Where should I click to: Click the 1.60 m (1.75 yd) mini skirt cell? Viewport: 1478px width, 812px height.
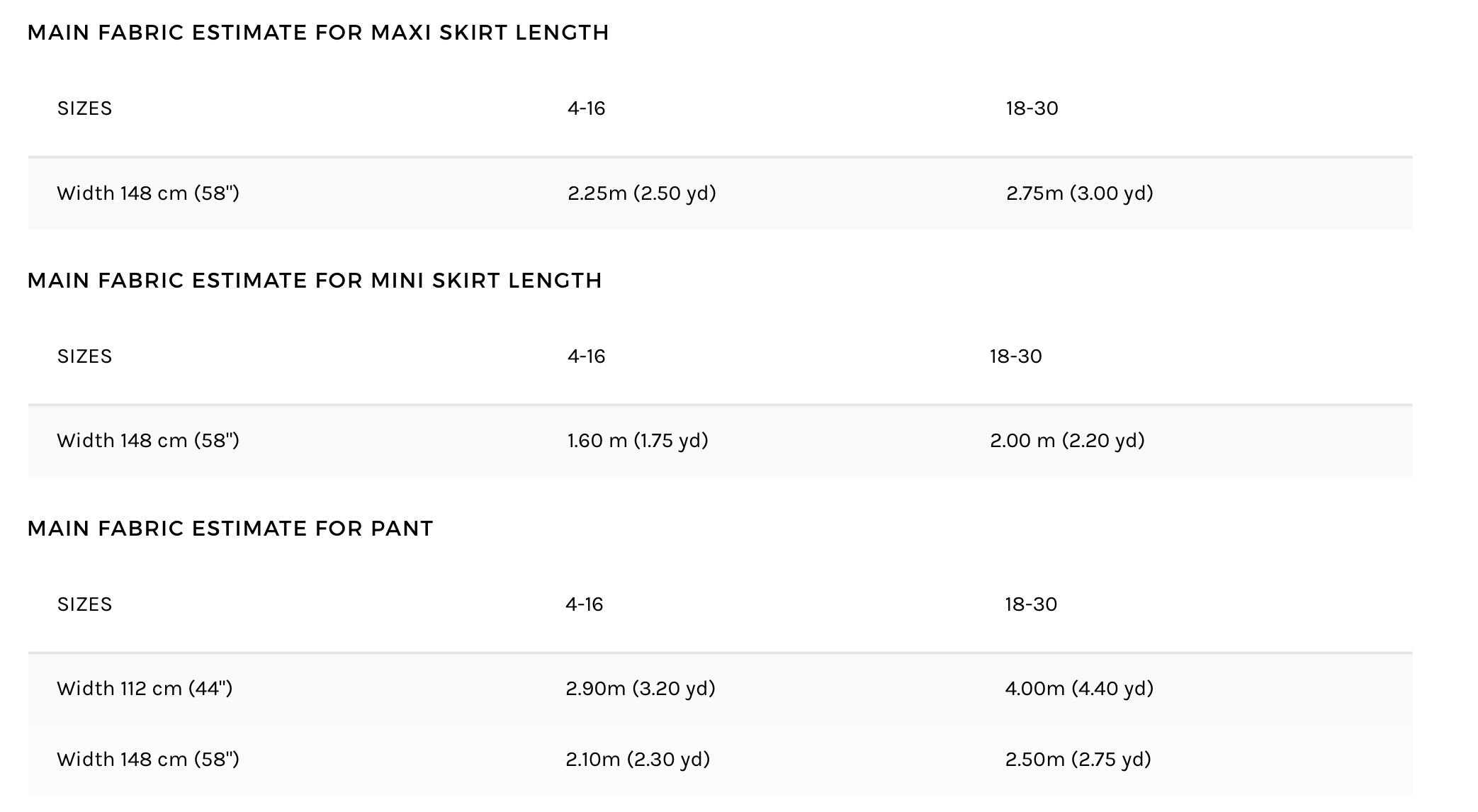638,440
